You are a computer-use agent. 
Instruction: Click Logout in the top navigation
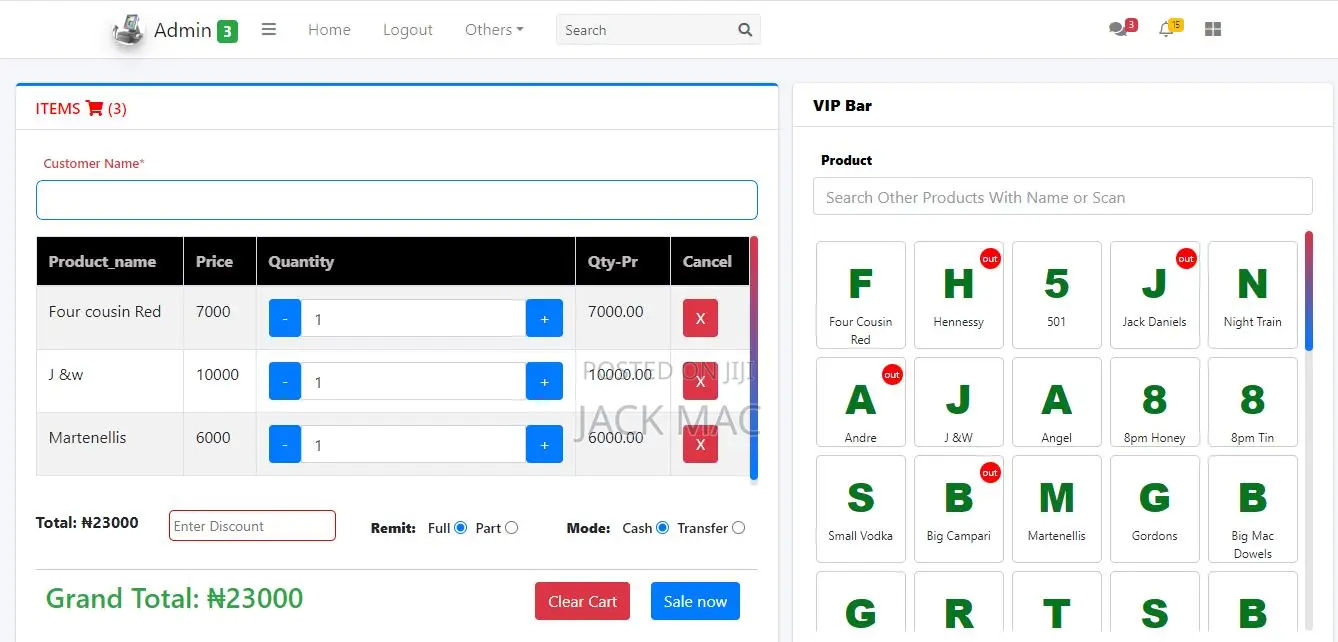[x=407, y=29]
